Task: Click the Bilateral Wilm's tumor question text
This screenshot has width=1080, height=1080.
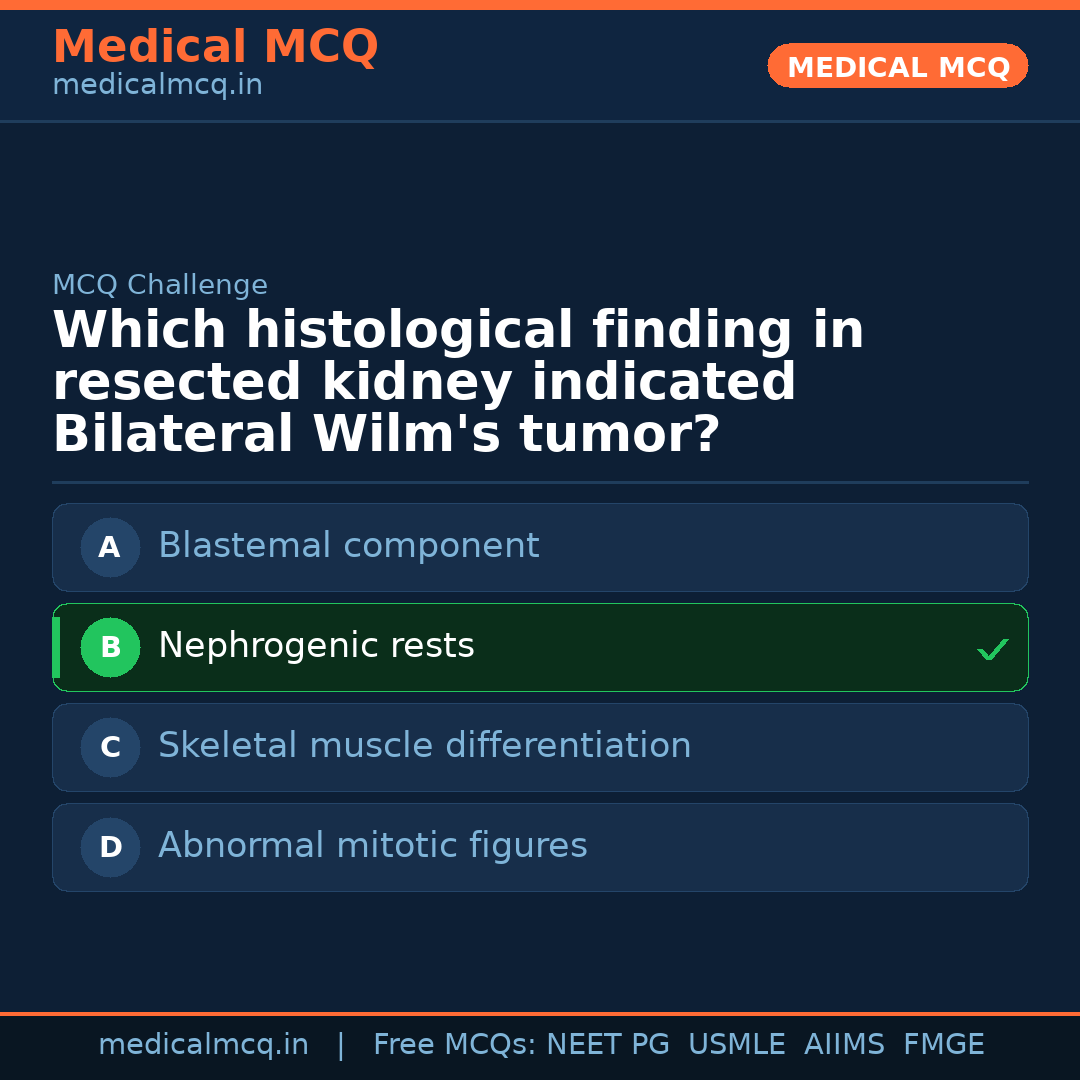Action: pyautogui.click(x=457, y=383)
